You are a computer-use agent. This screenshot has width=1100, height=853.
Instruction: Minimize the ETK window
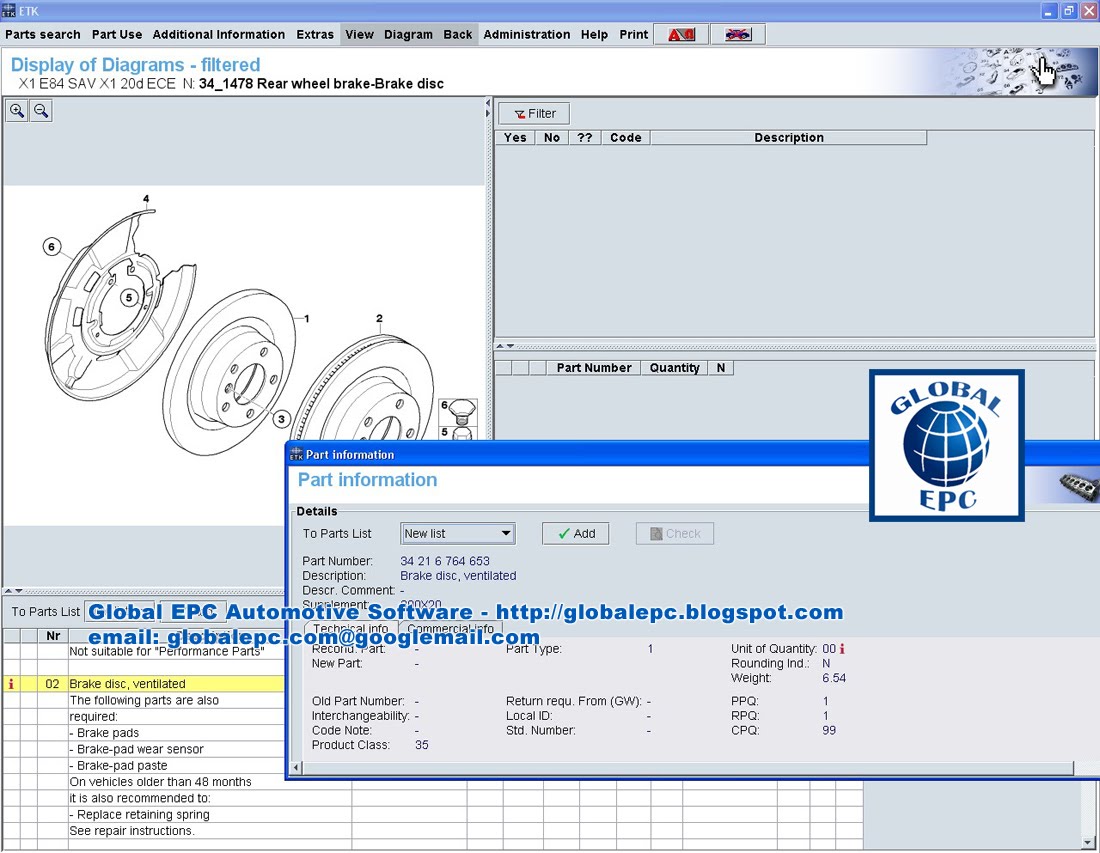pos(1048,11)
